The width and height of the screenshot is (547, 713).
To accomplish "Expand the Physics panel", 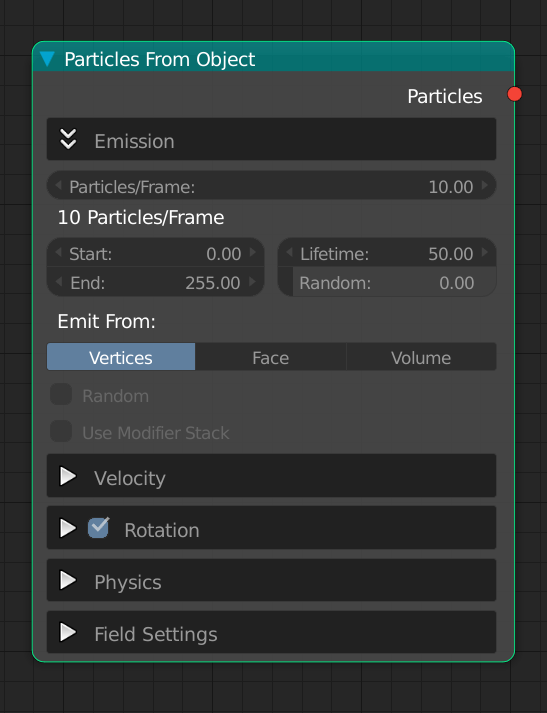I will coord(68,580).
